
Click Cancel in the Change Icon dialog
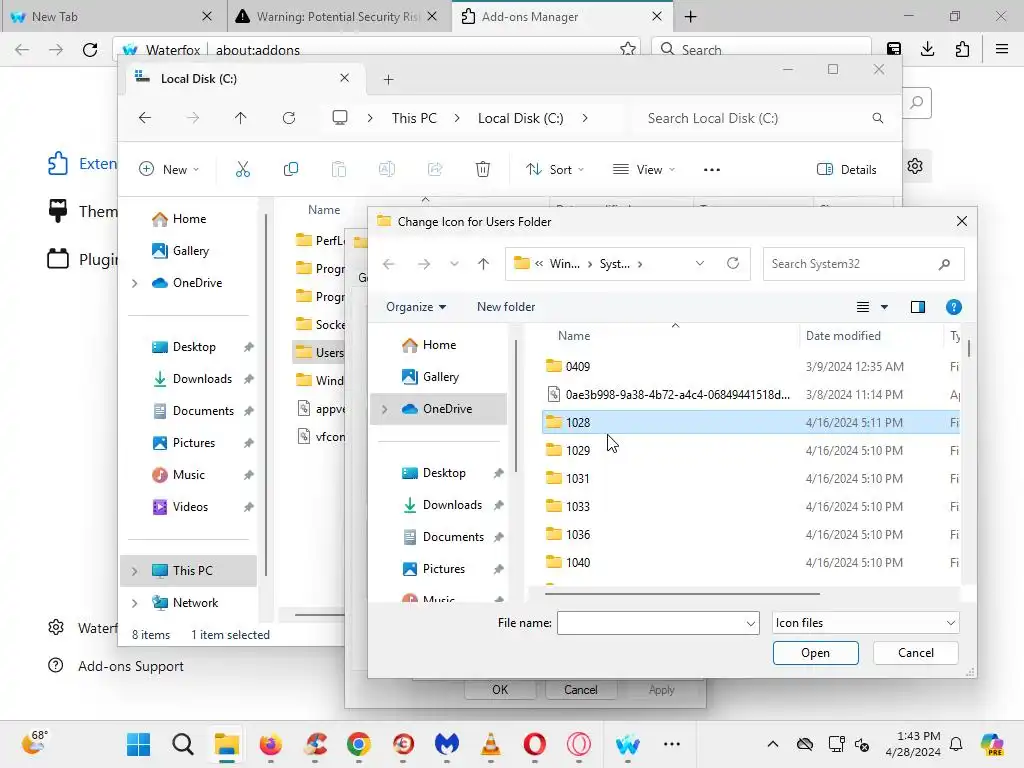coord(916,653)
